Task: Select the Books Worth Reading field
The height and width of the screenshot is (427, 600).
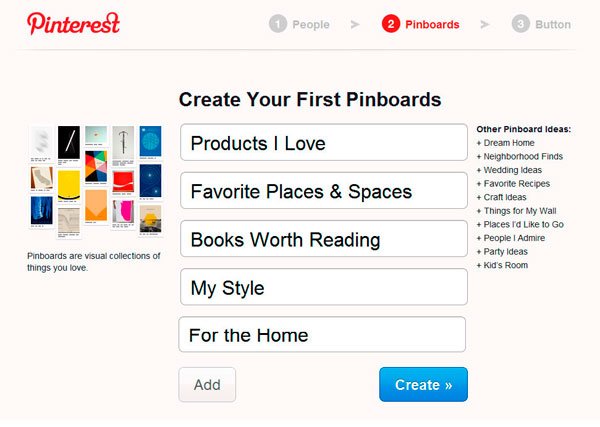Action: tap(323, 240)
